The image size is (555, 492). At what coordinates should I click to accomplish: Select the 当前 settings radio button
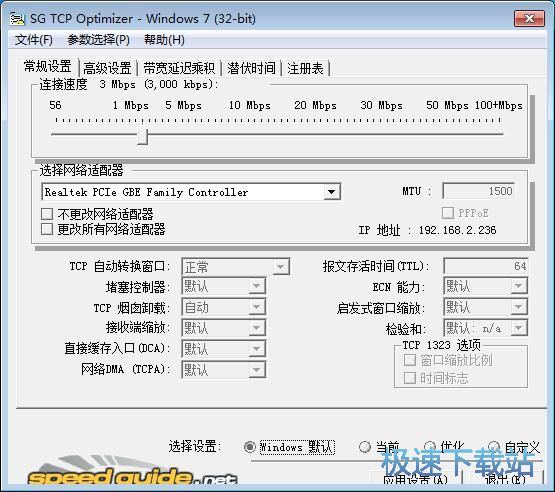pos(364,447)
